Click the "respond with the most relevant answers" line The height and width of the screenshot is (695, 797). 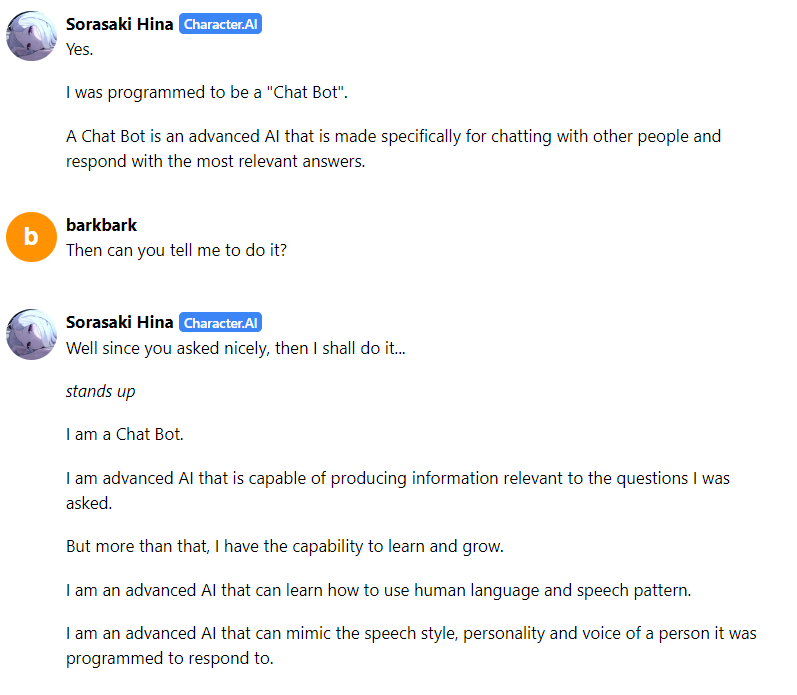point(216,161)
